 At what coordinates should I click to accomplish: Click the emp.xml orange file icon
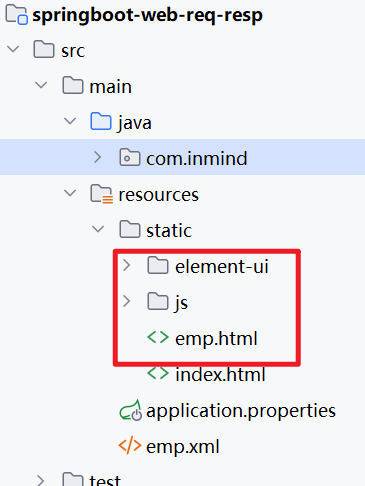click(x=130, y=445)
